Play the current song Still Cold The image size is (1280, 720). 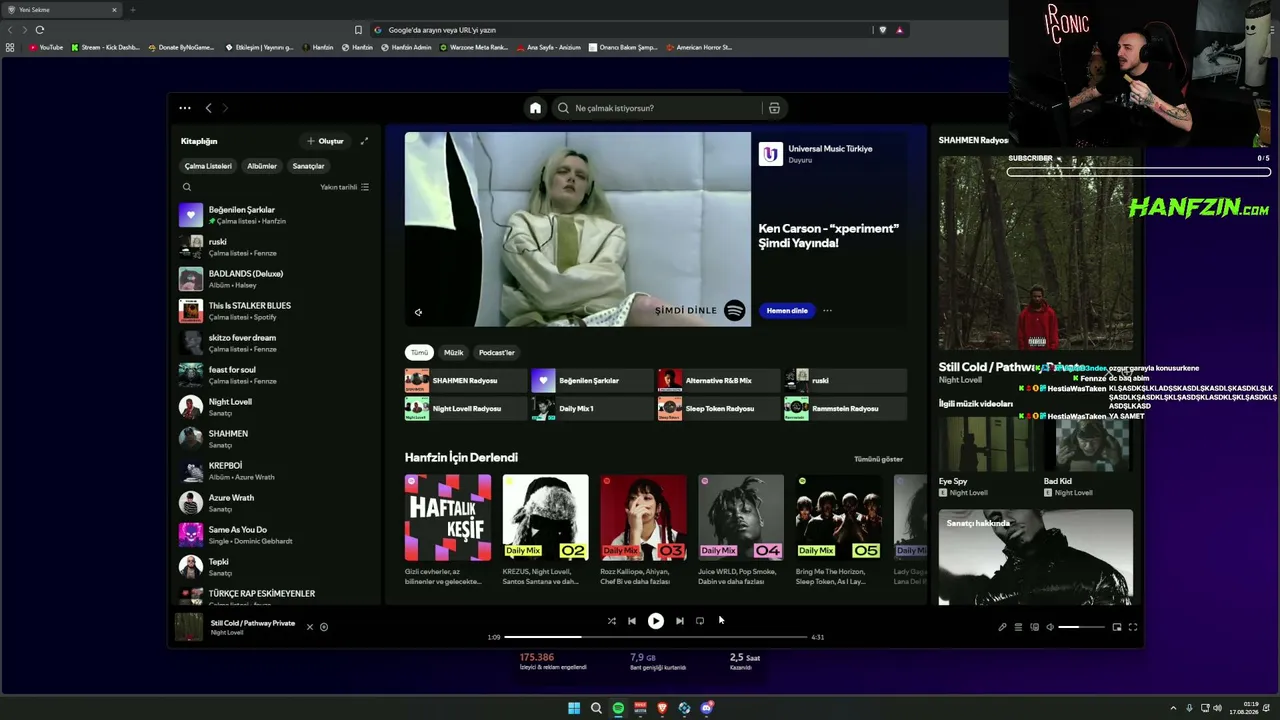click(656, 621)
